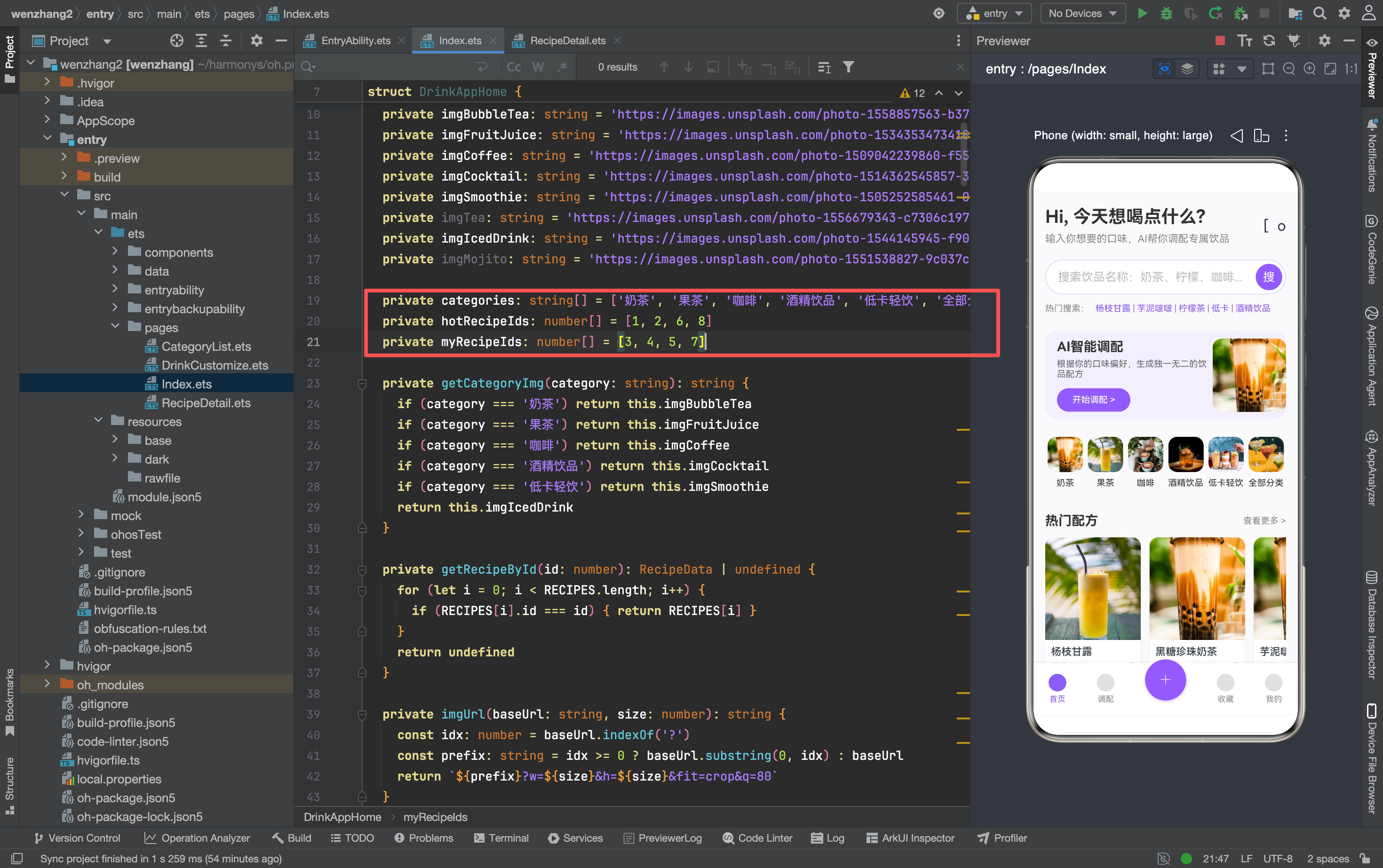This screenshot has width=1383, height=868.
Task: Click the Previewer font size (Tt) icon
Action: point(1245,40)
